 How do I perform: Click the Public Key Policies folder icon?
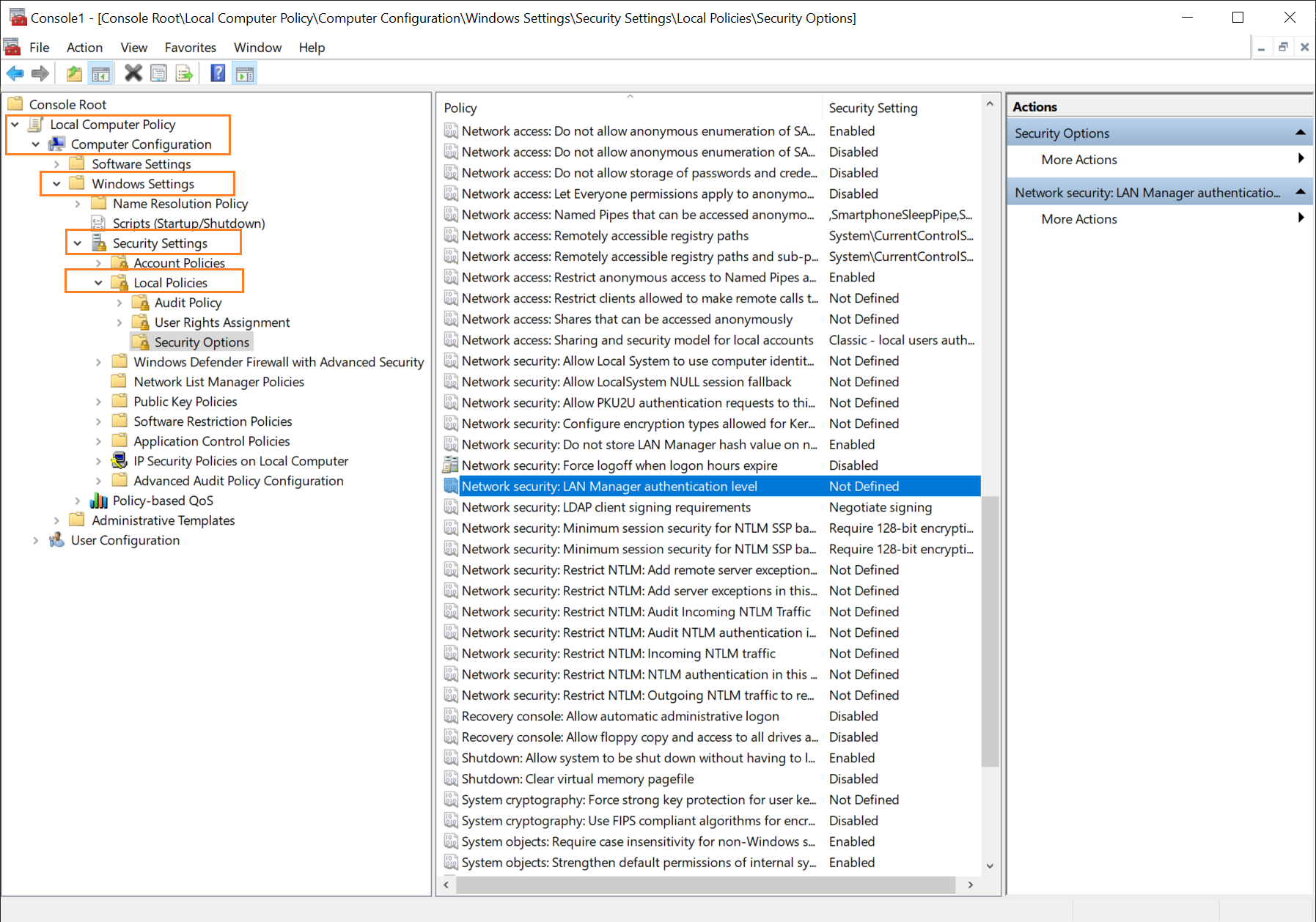coord(120,401)
